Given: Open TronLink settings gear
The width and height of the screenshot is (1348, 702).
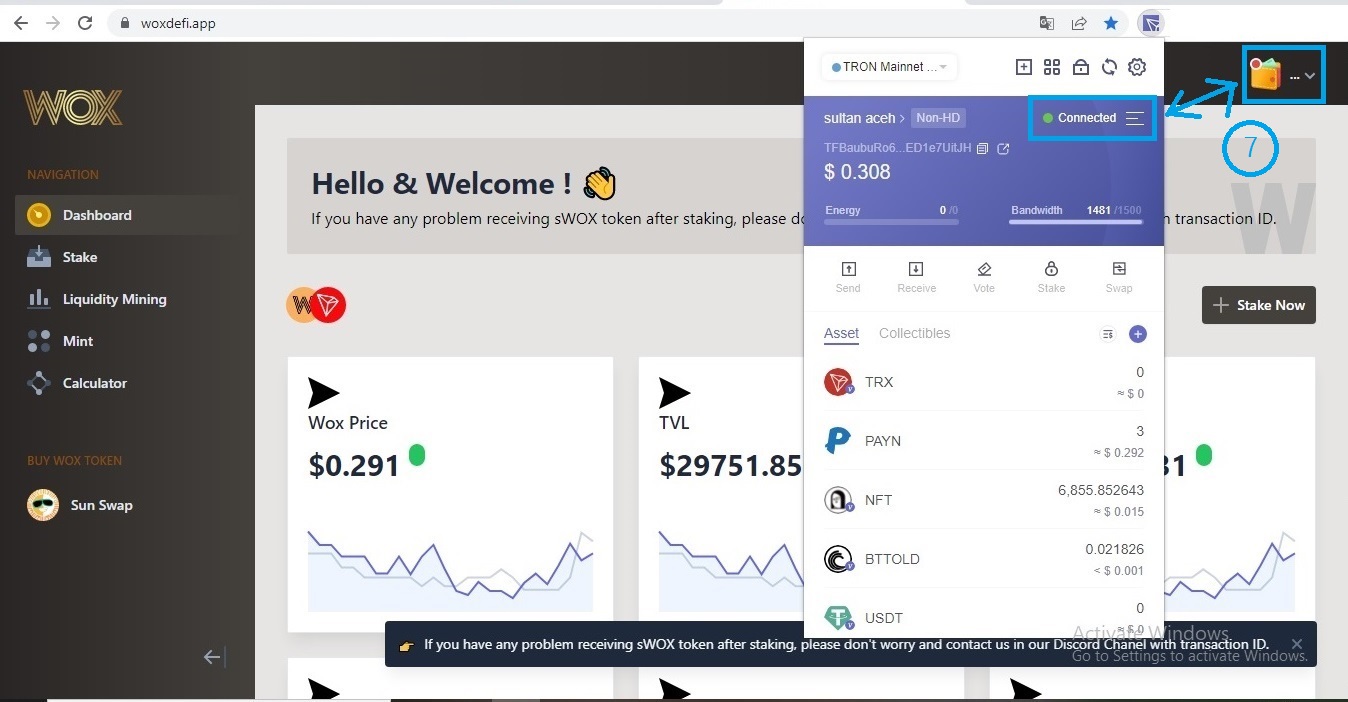Looking at the screenshot, I should pos(1137,67).
